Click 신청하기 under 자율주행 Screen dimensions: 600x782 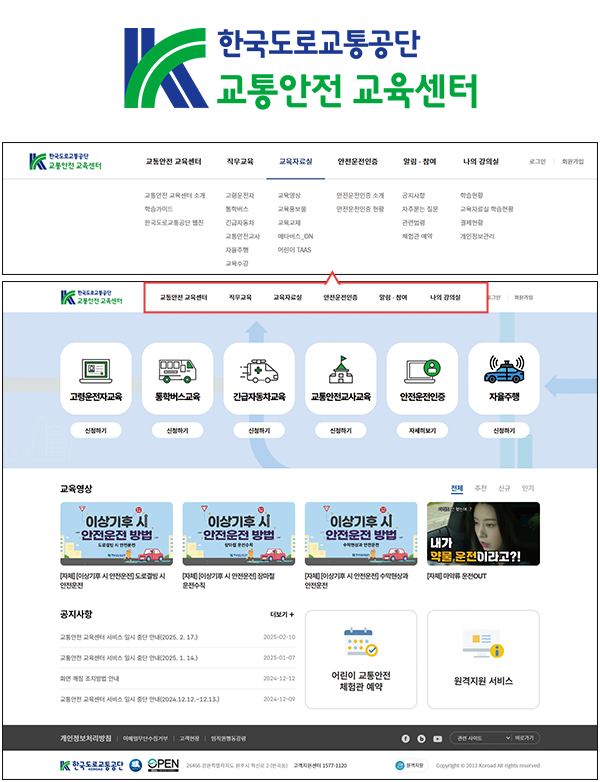pos(504,430)
